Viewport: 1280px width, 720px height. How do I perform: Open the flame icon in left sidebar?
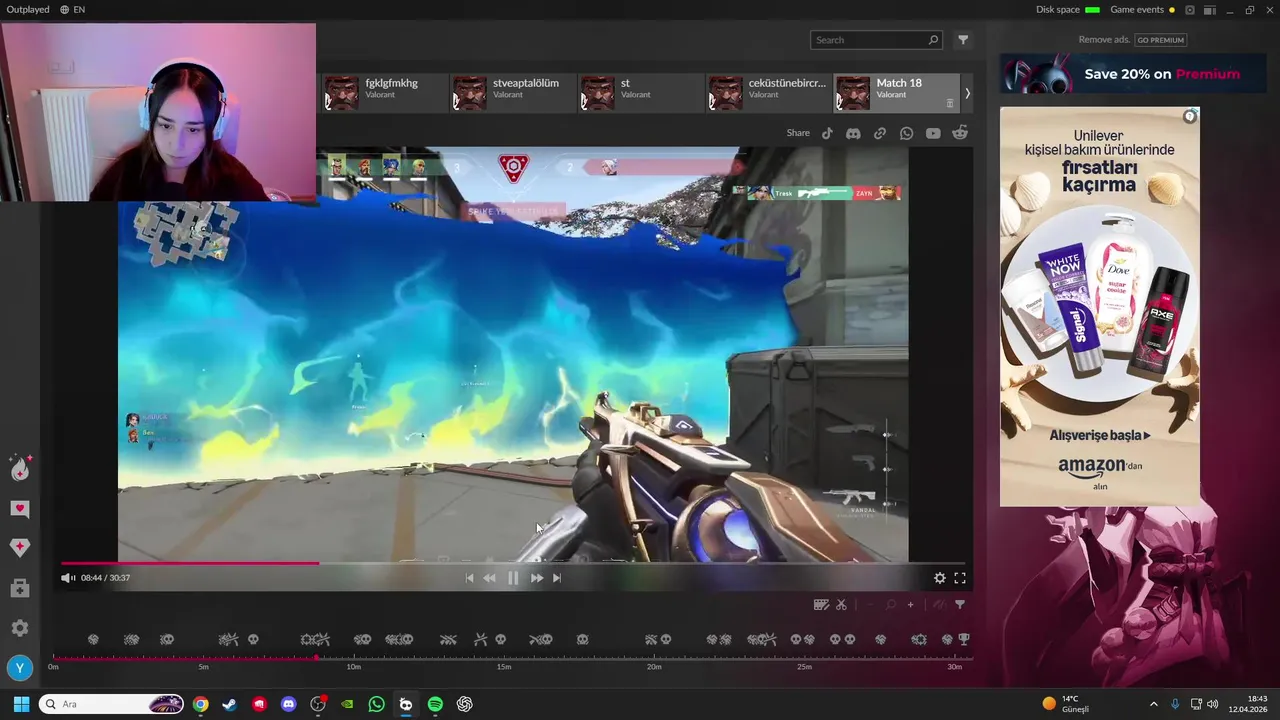point(20,468)
